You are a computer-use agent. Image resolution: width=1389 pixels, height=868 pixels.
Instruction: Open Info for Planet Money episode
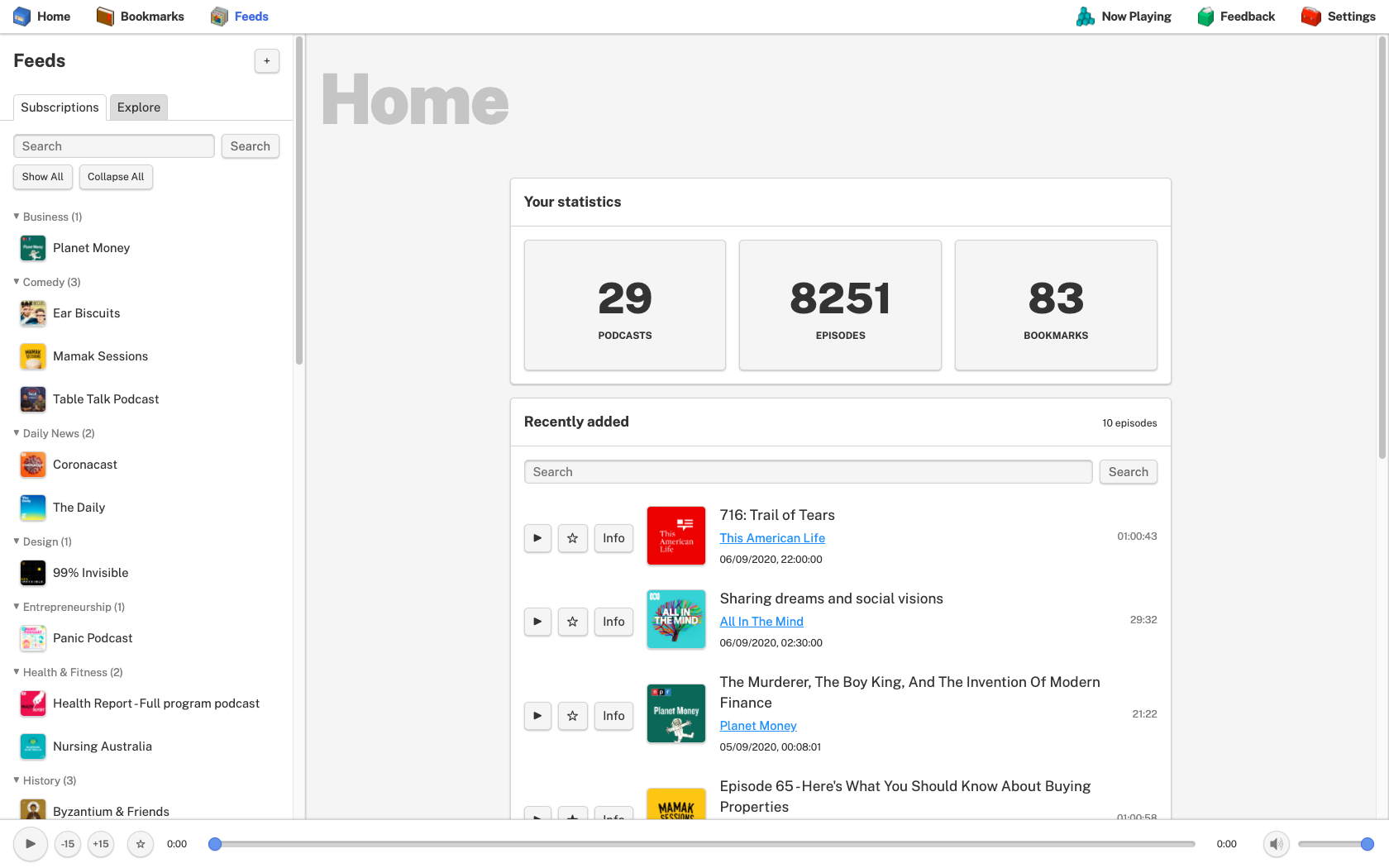(613, 716)
